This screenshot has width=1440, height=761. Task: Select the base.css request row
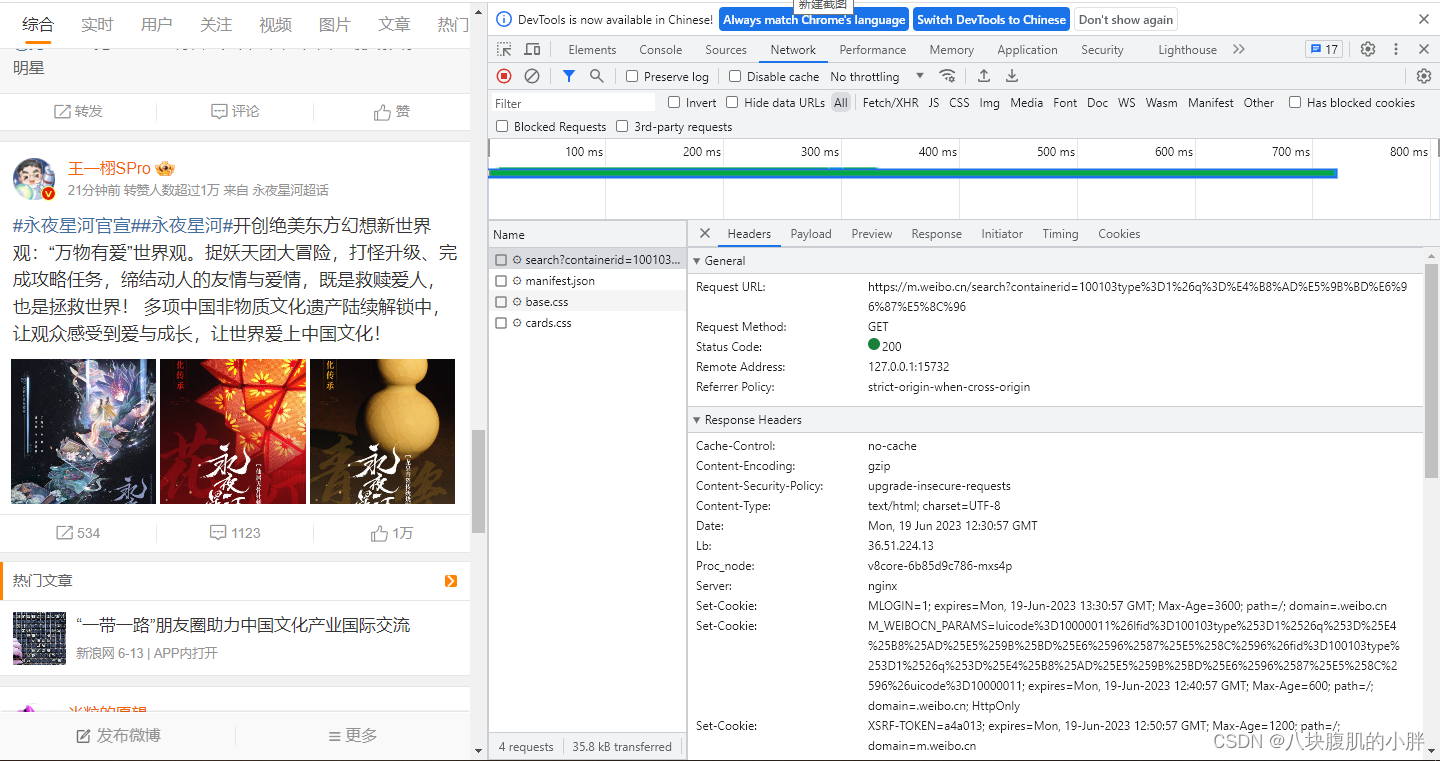coord(588,301)
